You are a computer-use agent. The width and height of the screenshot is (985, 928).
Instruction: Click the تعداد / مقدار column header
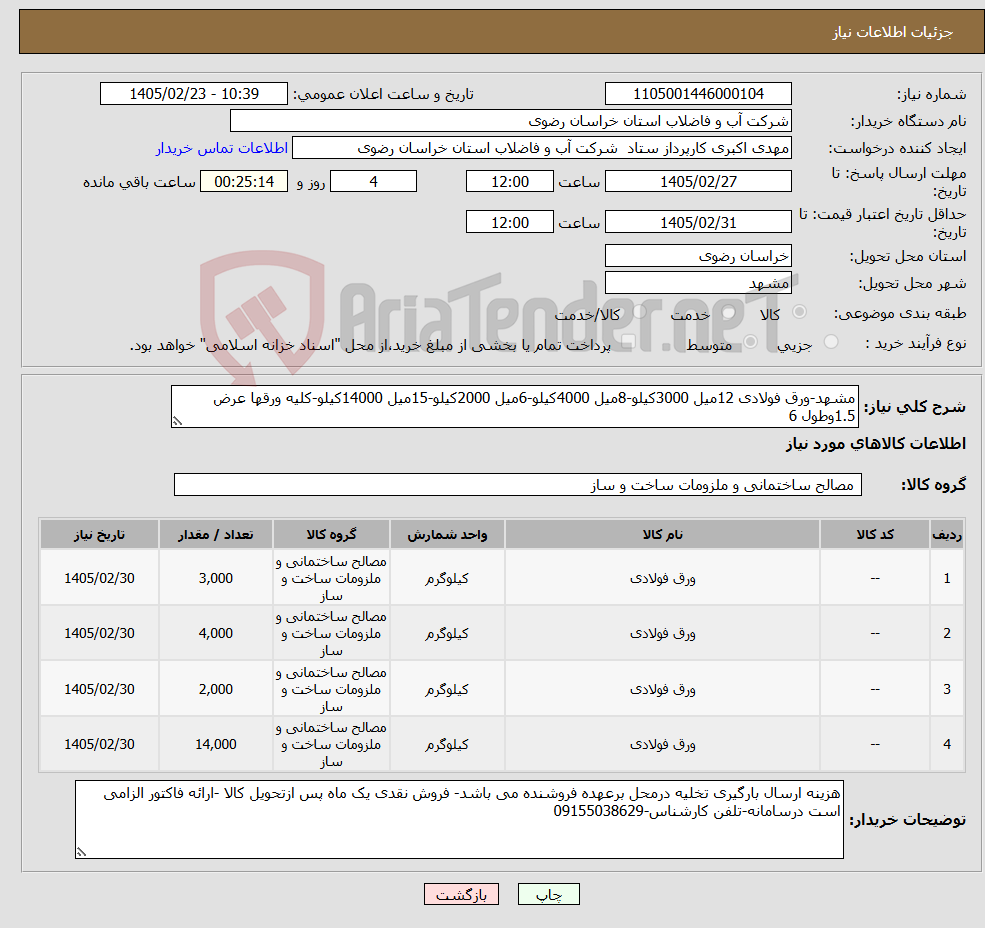point(215,535)
